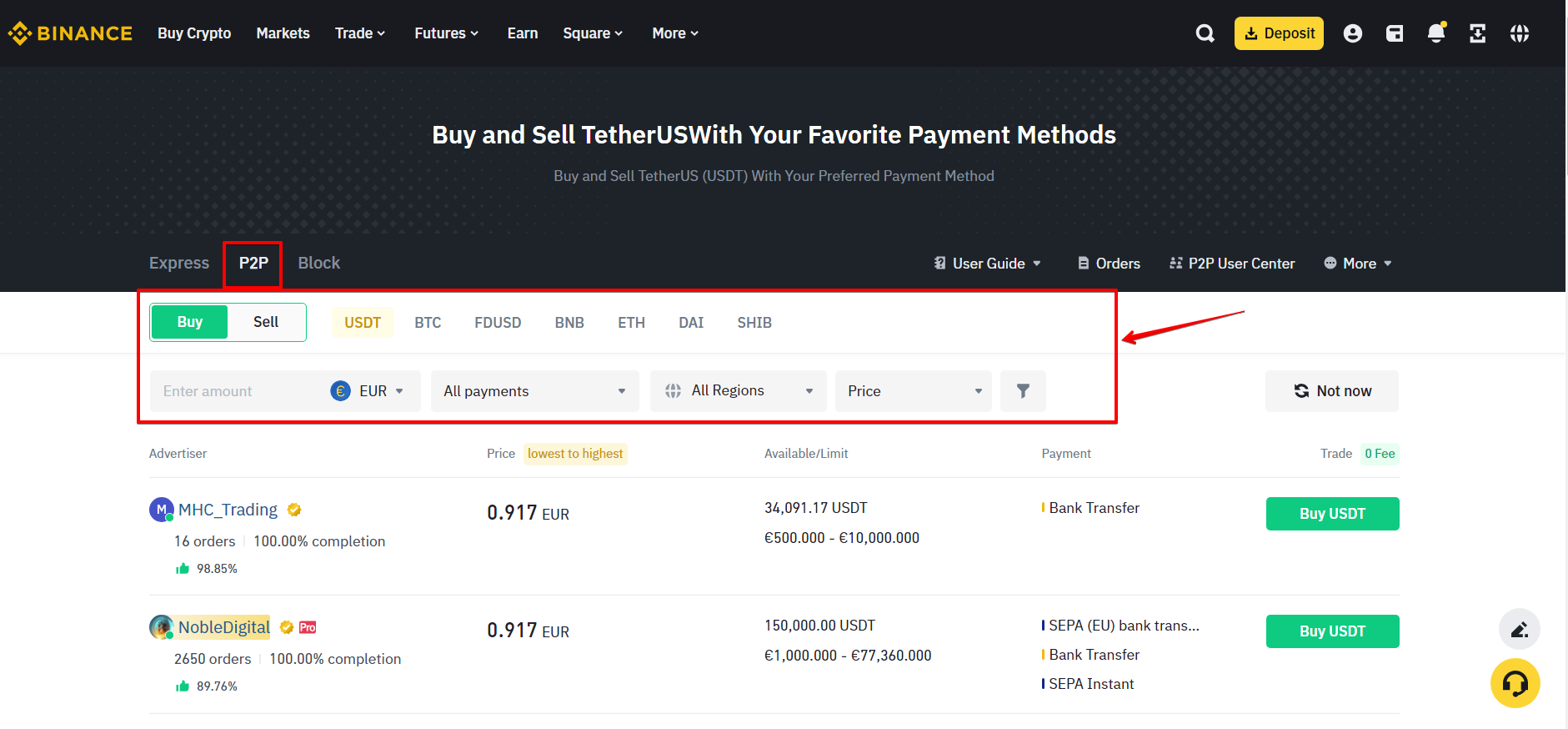Click the floating pencil edit icon

1519,629
